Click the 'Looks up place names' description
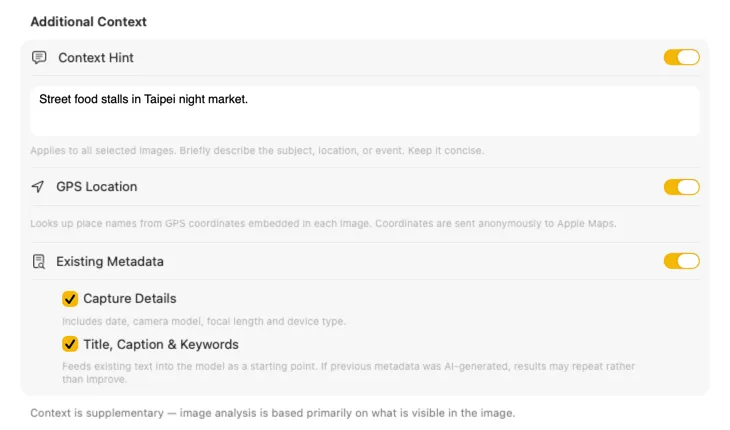The width and height of the screenshot is (730, 430). click(323, 223)
